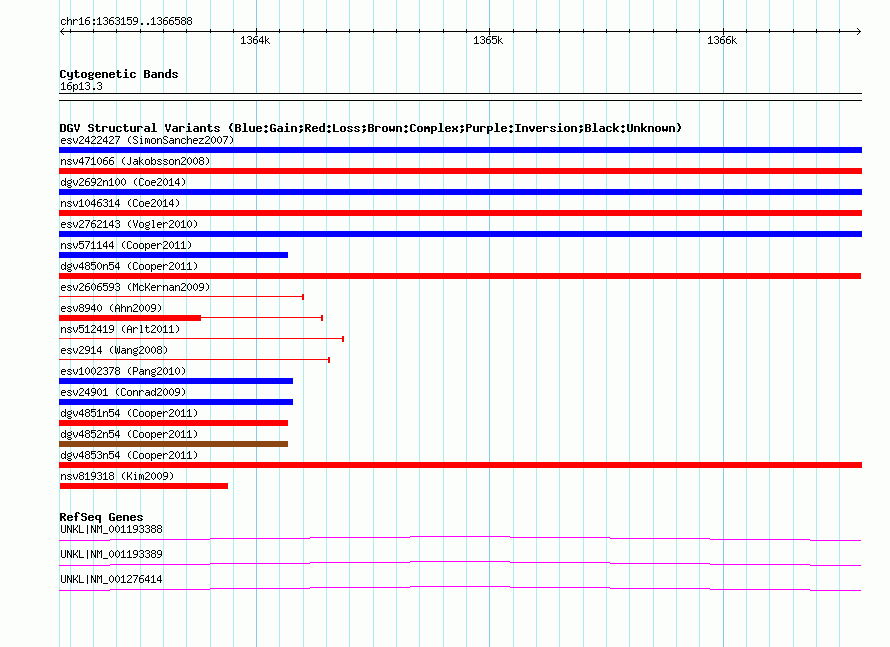Click the UNKL|NM_001276414 transcript label
This screenshot has width=890, height=647.
coord(111,579)
